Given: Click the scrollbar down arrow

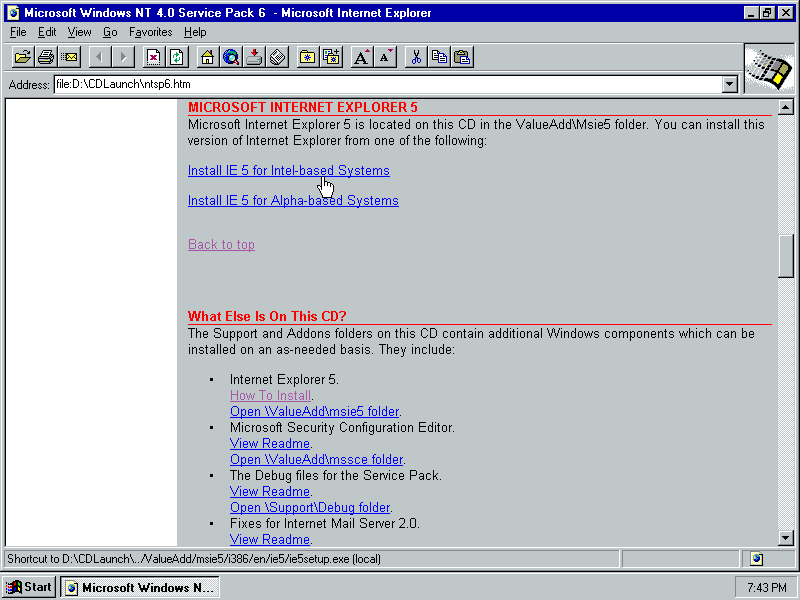Looking at the screenshot, I should 786,538.
